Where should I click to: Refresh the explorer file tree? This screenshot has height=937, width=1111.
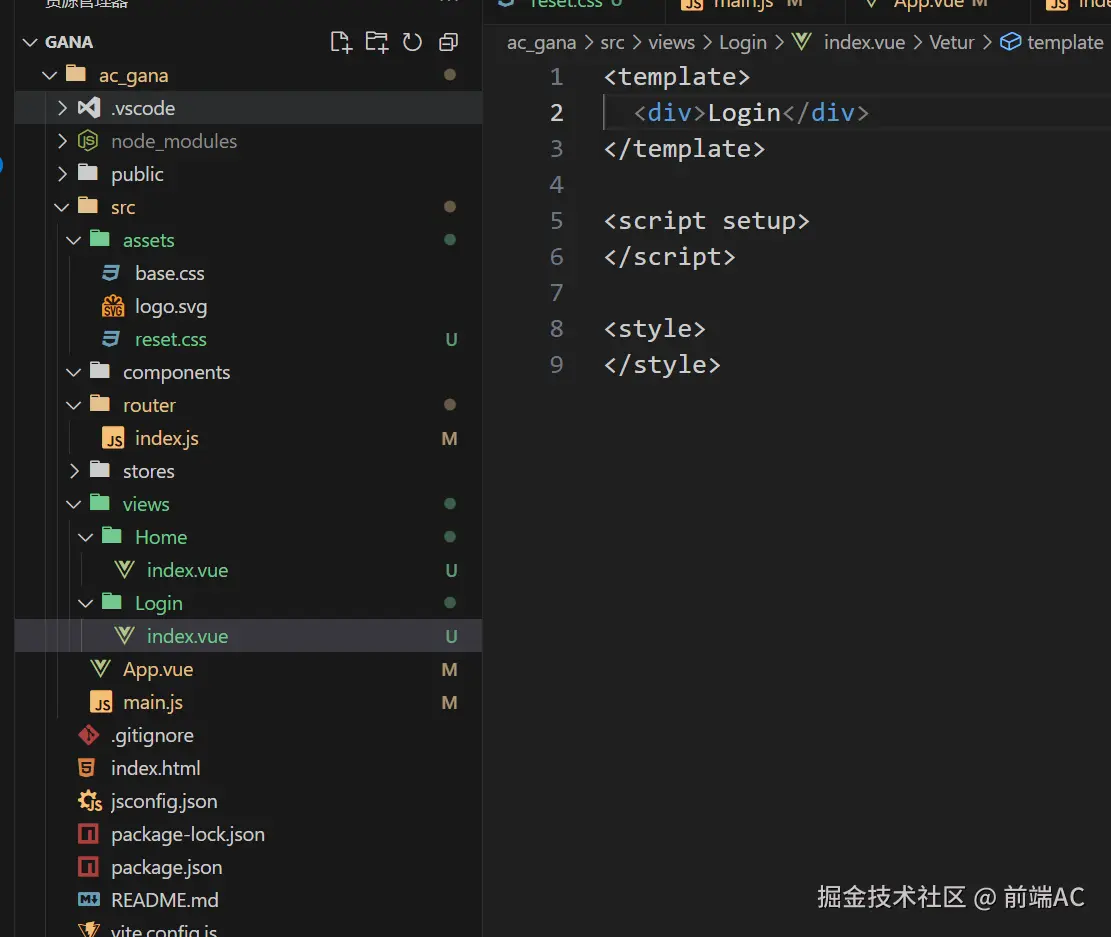click(x=412, y=42)
